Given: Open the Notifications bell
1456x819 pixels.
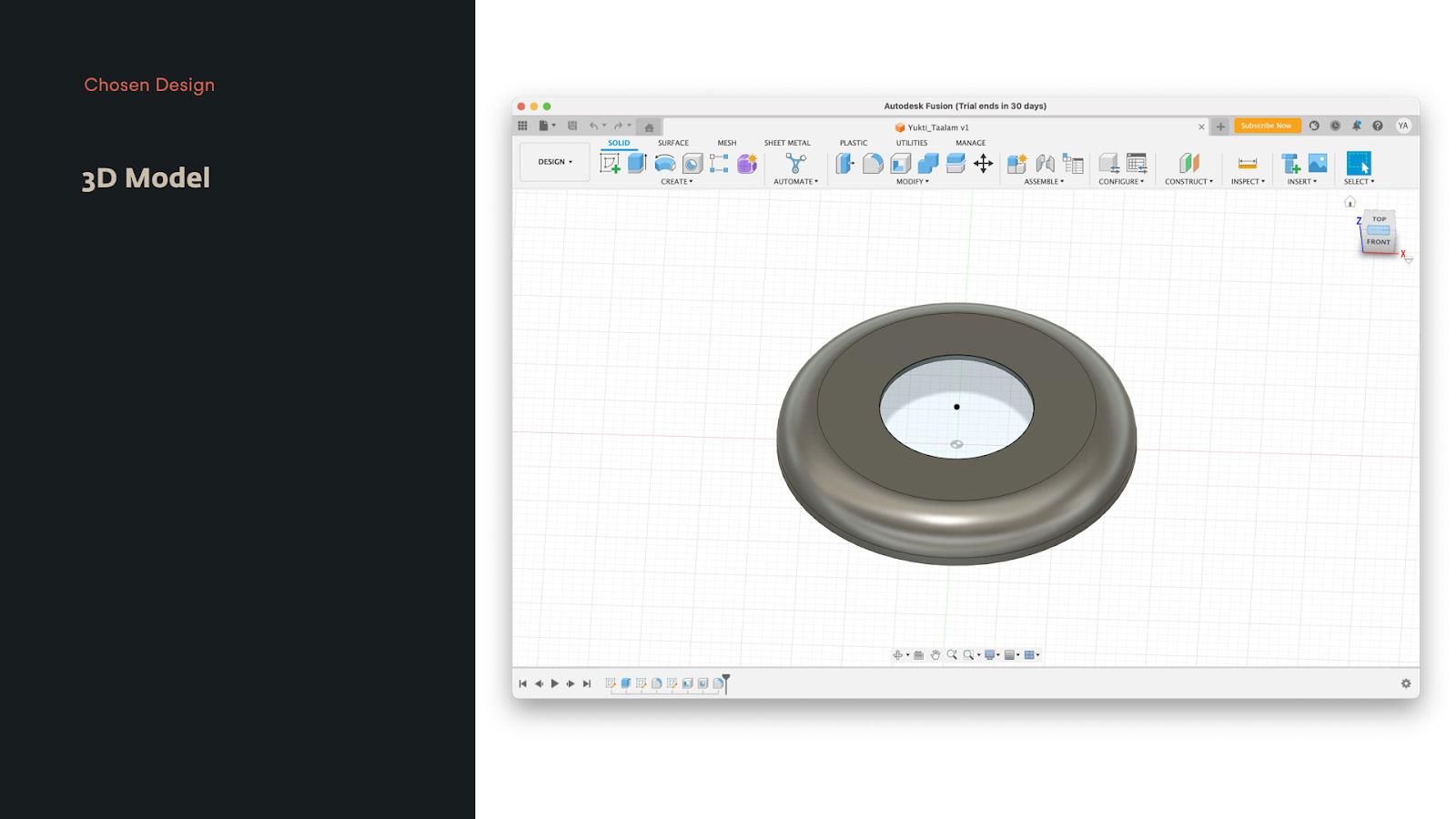Looking at the screenshot, I should tap(1356, 126).
